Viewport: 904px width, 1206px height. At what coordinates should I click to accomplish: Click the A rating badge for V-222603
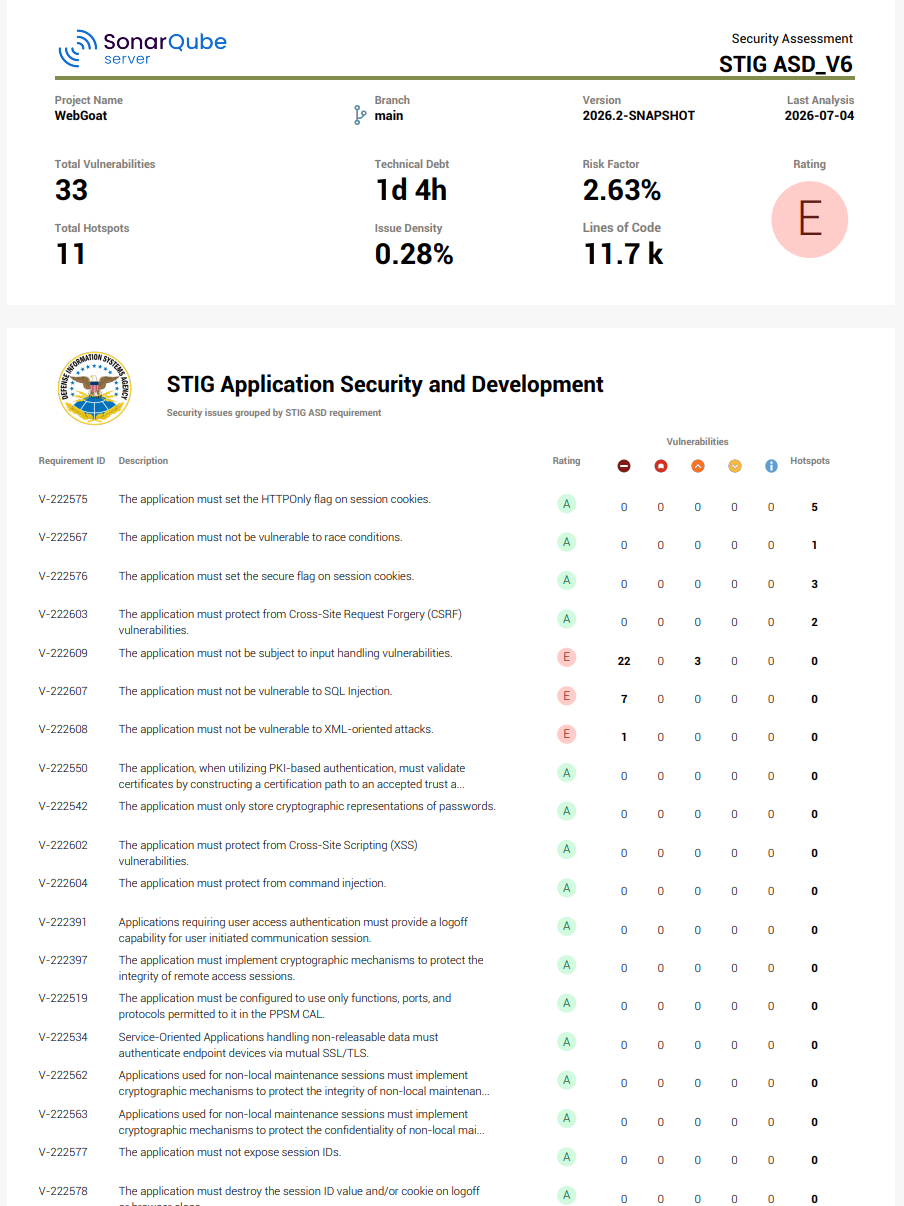pos(567,619)
